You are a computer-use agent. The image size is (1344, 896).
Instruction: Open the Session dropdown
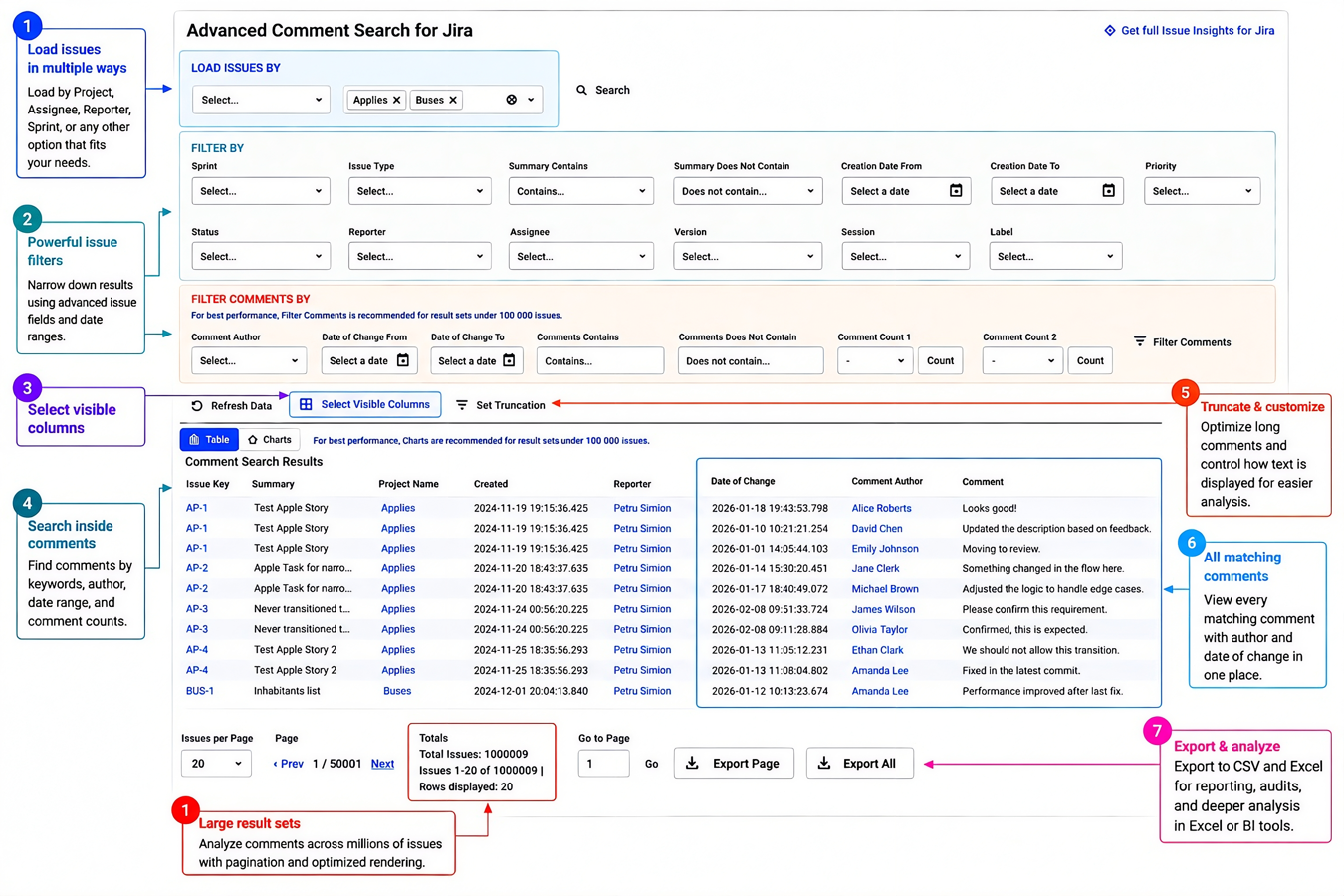(x=906, y=256)
